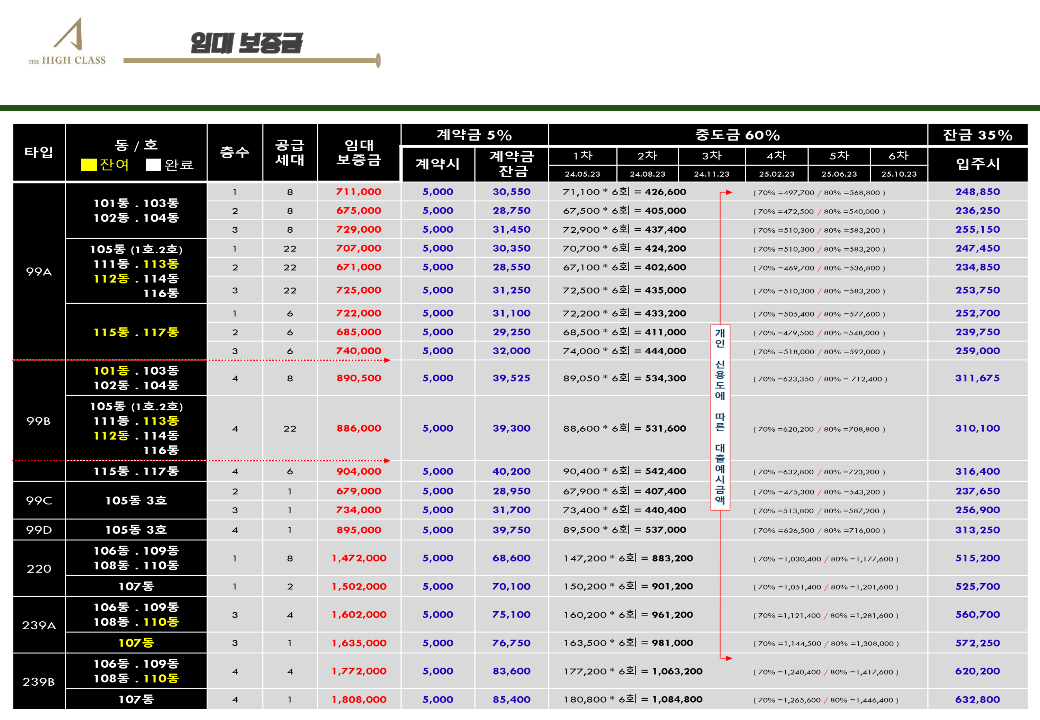Click the yellow 잔여 legend swatch
Screen dimensions: 1040x720
(x=89, y=165)
